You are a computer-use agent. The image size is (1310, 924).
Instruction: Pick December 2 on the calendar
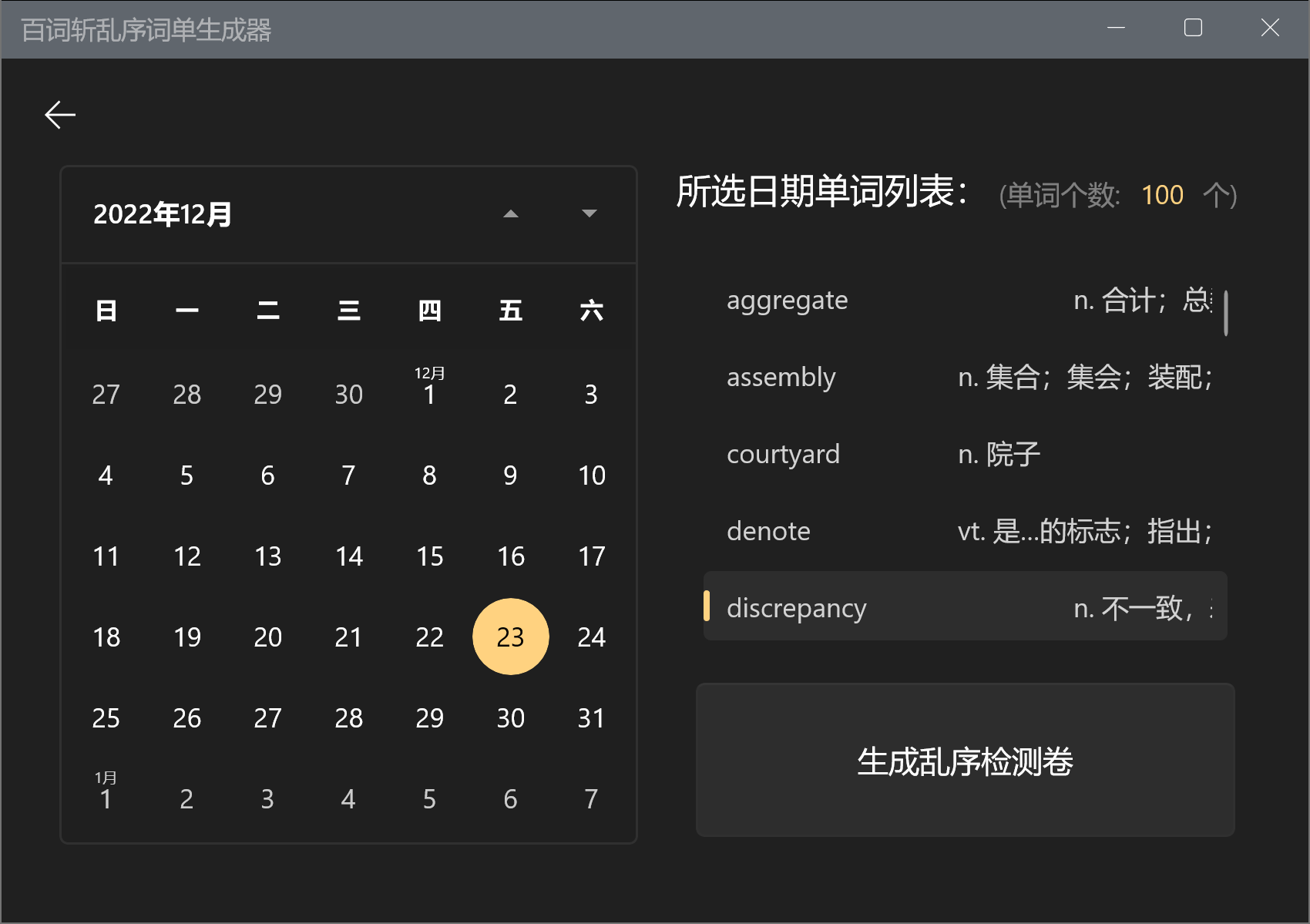[x=510, y=394]
